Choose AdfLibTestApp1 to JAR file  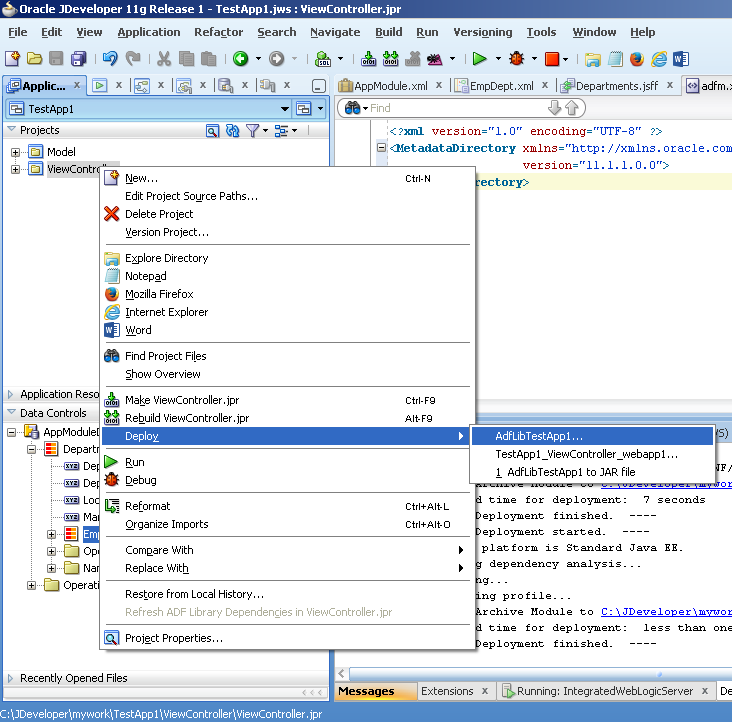click(592, 472)
